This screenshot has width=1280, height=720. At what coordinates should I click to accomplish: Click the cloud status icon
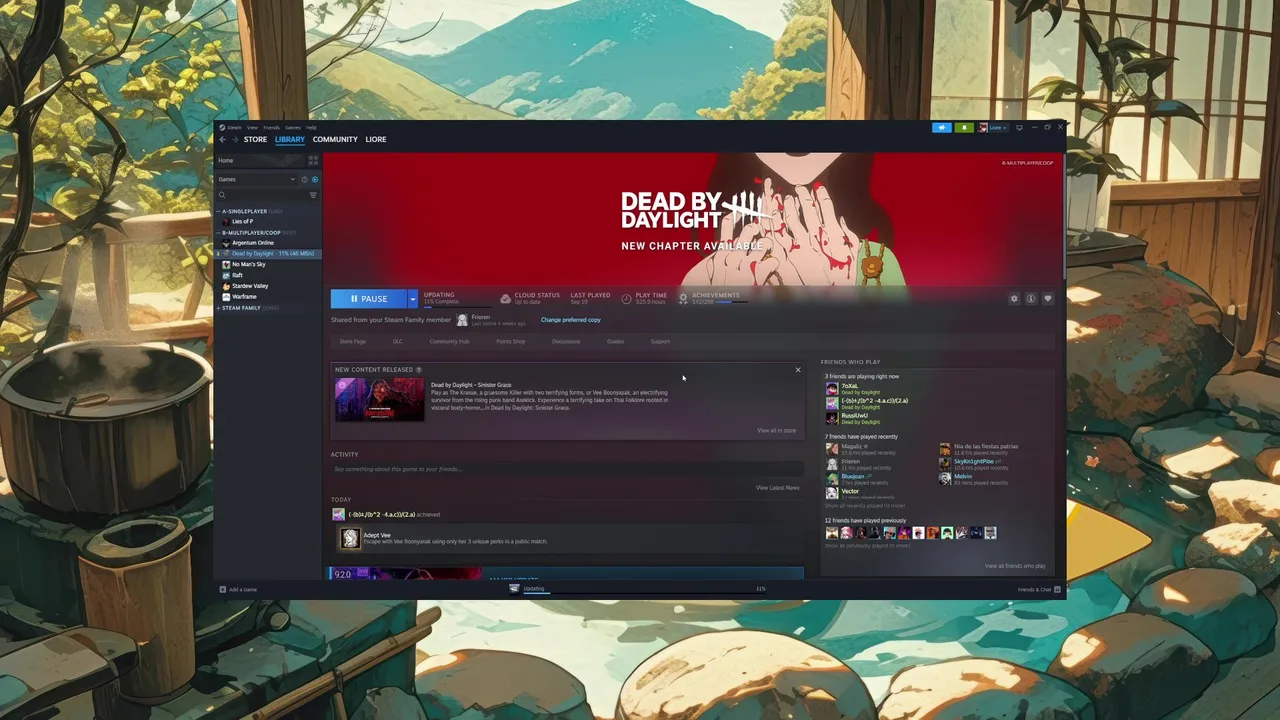pyautogui.click(x=505, y=298)
